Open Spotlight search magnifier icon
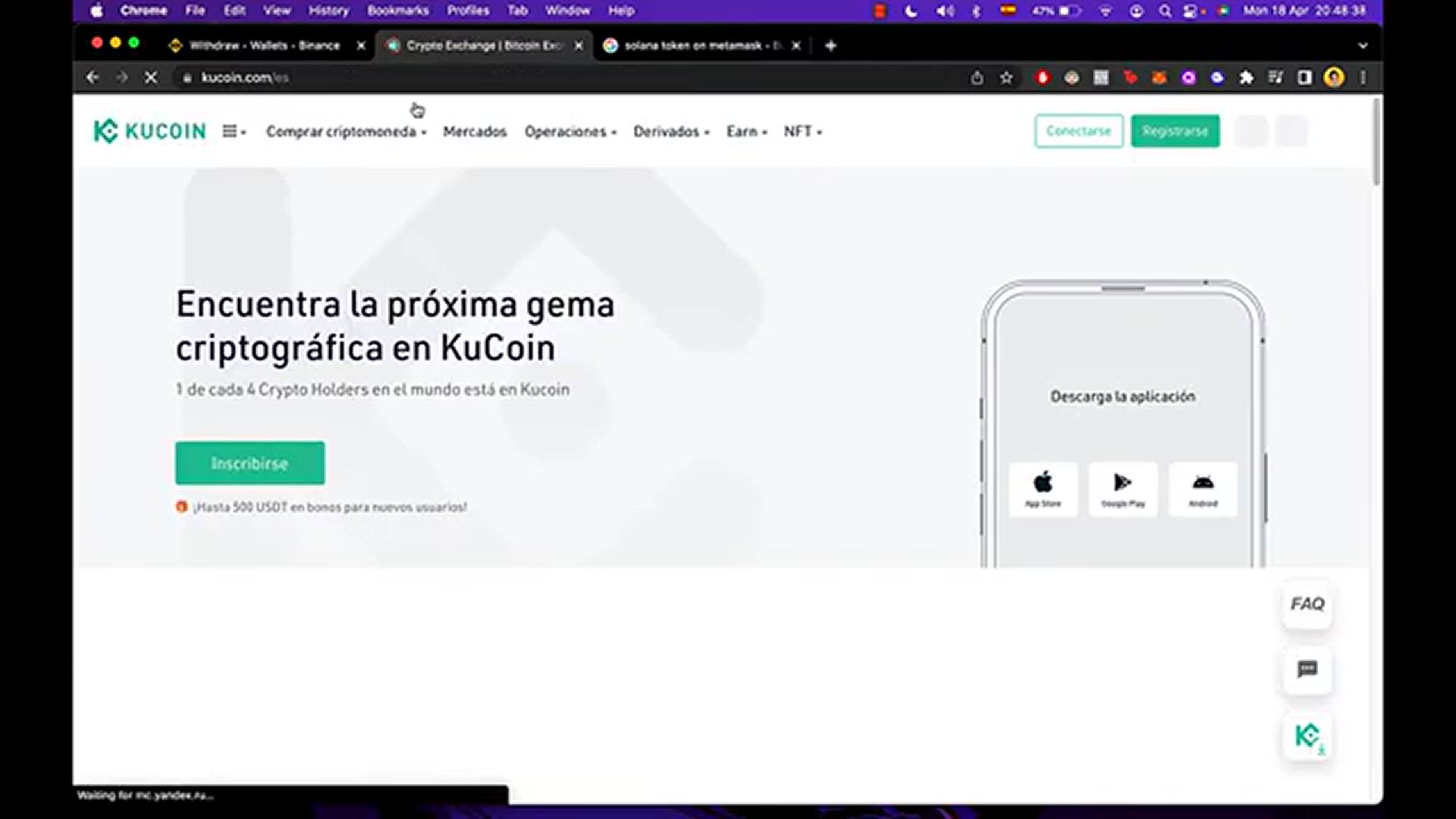1456x819 pixels. 1165,11
